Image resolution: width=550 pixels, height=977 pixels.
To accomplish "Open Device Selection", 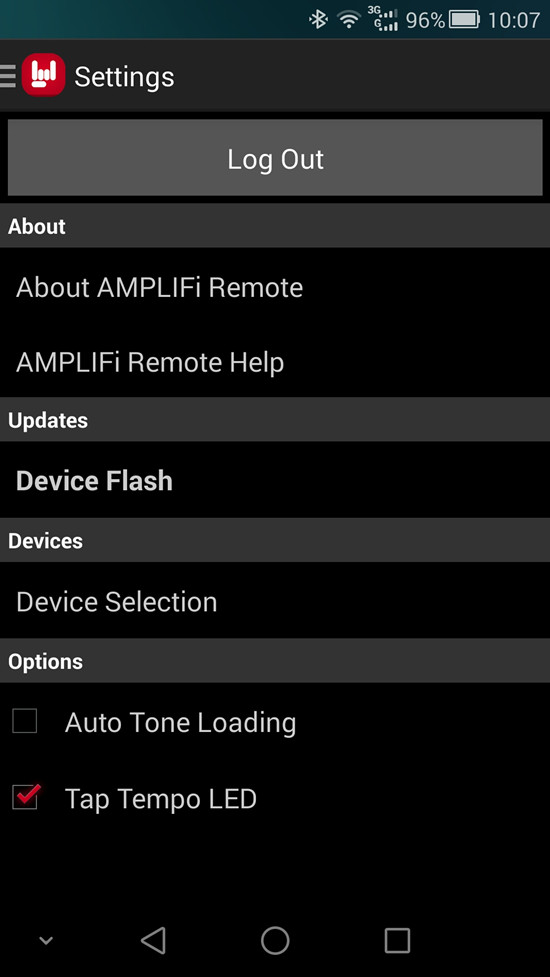I will pos(275,601).
